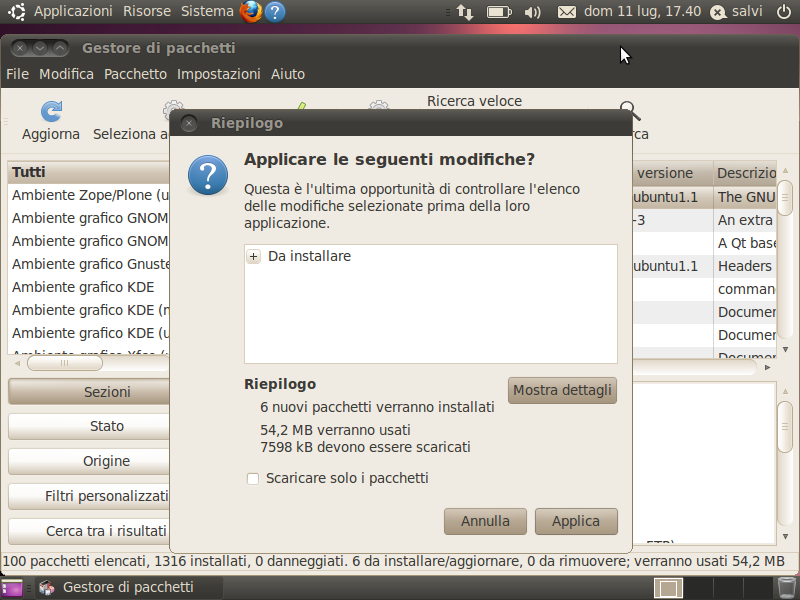The height and width of the screenshot is (600, 800).
Task: Click the Aggiorna reload icon in toolbar
Action: (x=51, y=111)
